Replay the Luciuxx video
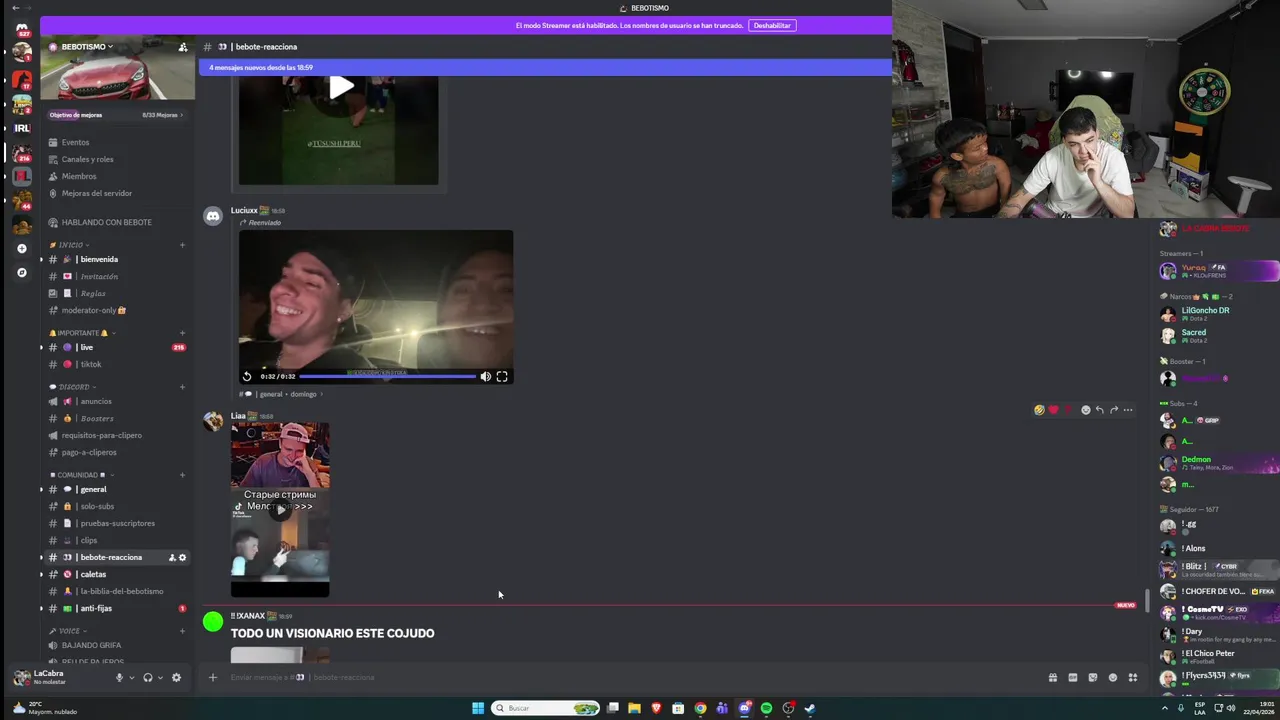This screenshot has height=720, width=1280. pyautogui.click(x=247, y=376)
